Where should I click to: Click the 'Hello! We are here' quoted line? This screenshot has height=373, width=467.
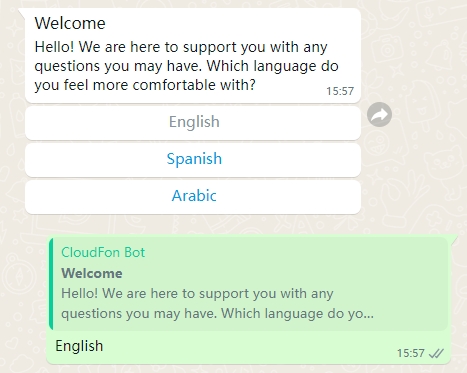coord(197,294)
